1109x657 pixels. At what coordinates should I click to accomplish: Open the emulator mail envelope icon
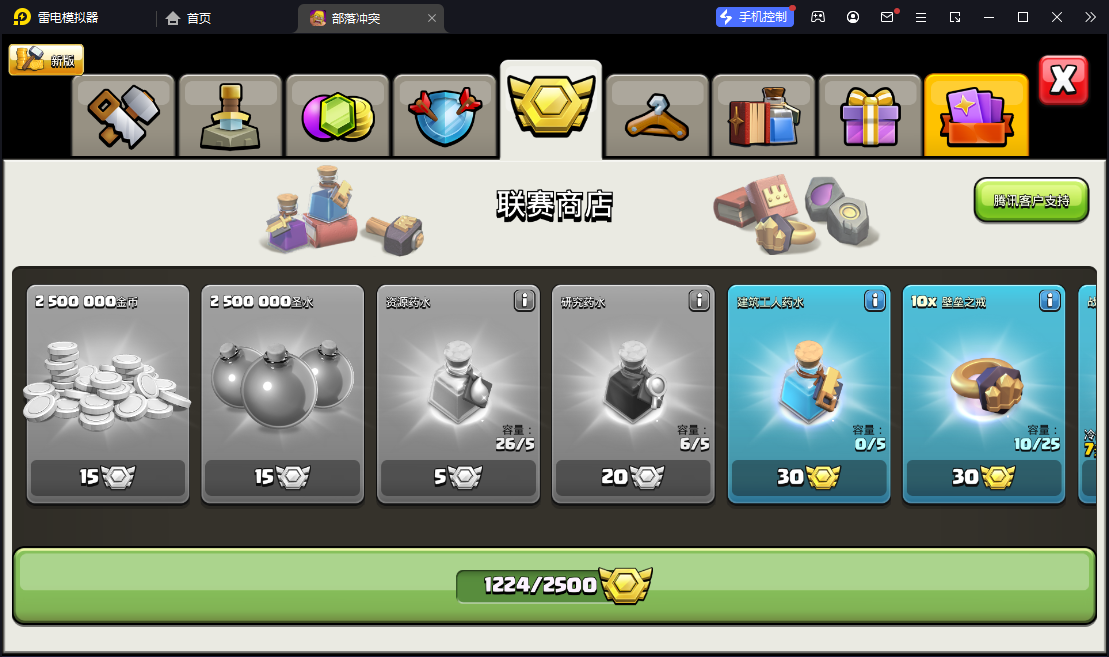[x=887, y=17]
